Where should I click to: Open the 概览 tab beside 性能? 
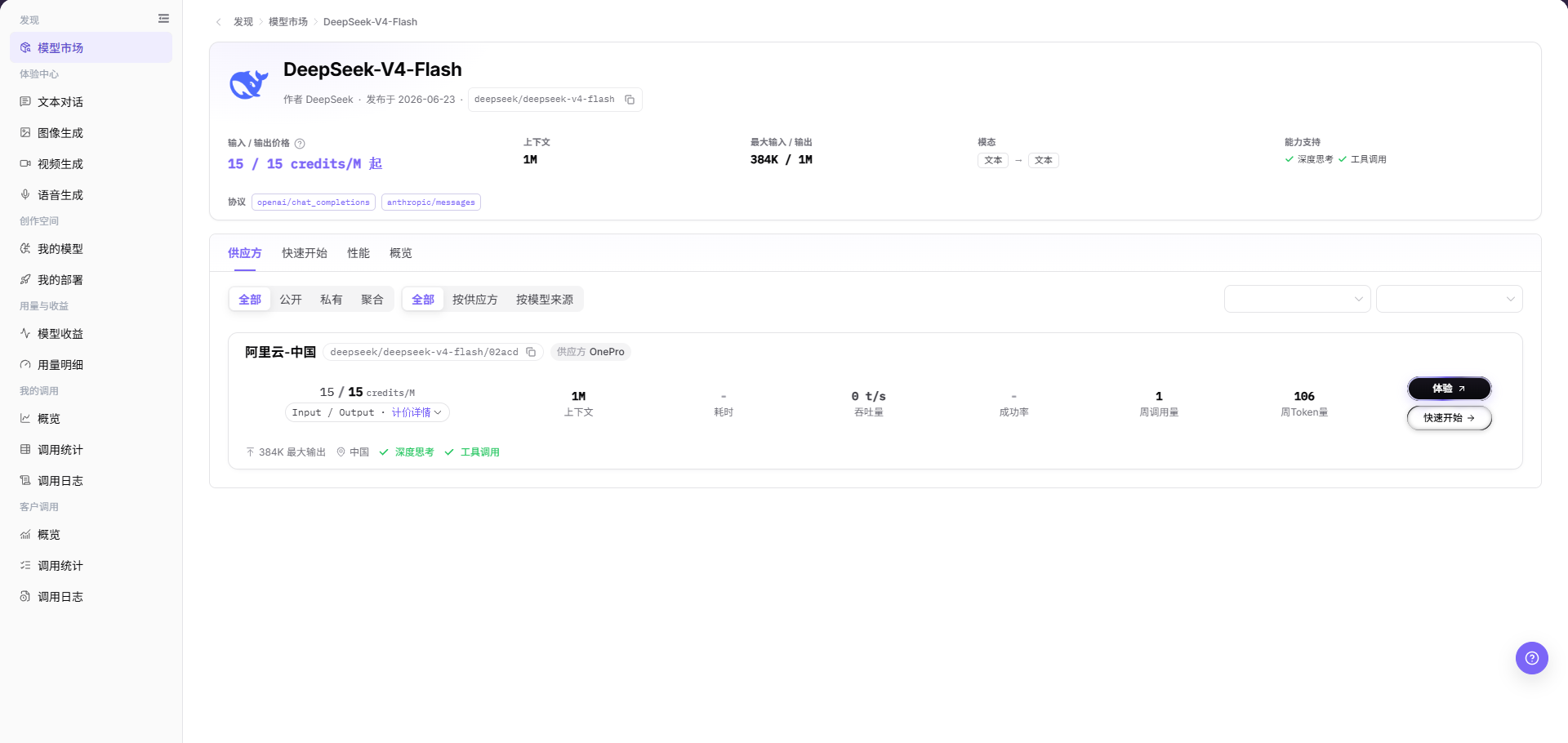[x=401, y=253]
